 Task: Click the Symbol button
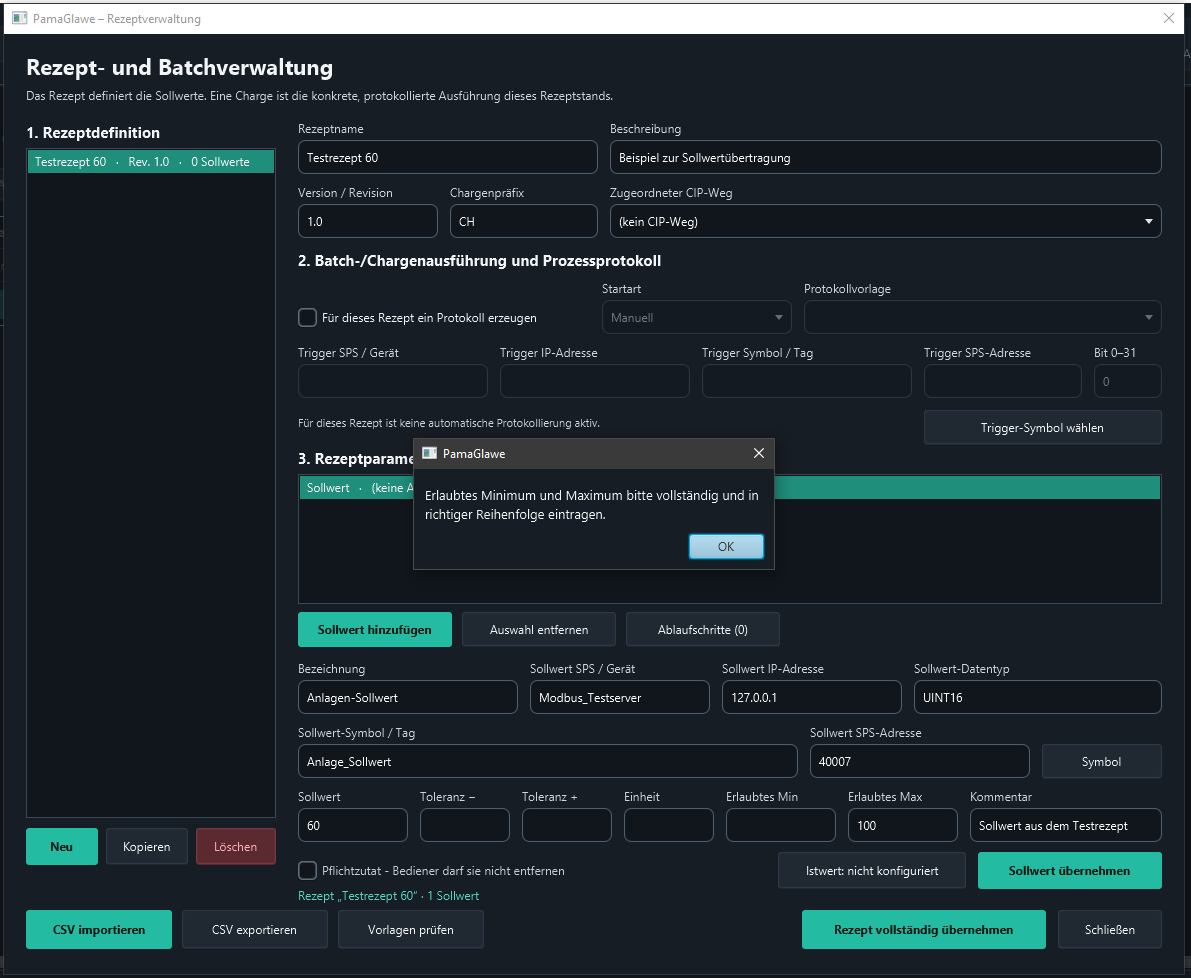(1101, 761)
